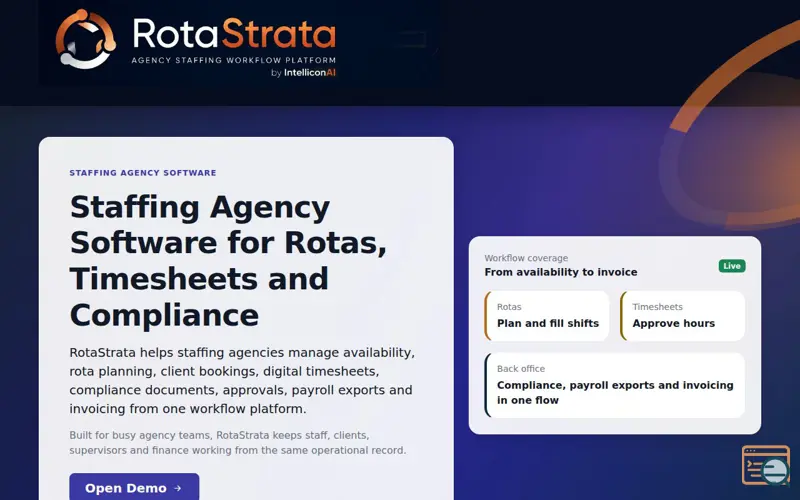Click the paragraph starting 'RotaStrata helps staffing agencies'

click(242, 381)
